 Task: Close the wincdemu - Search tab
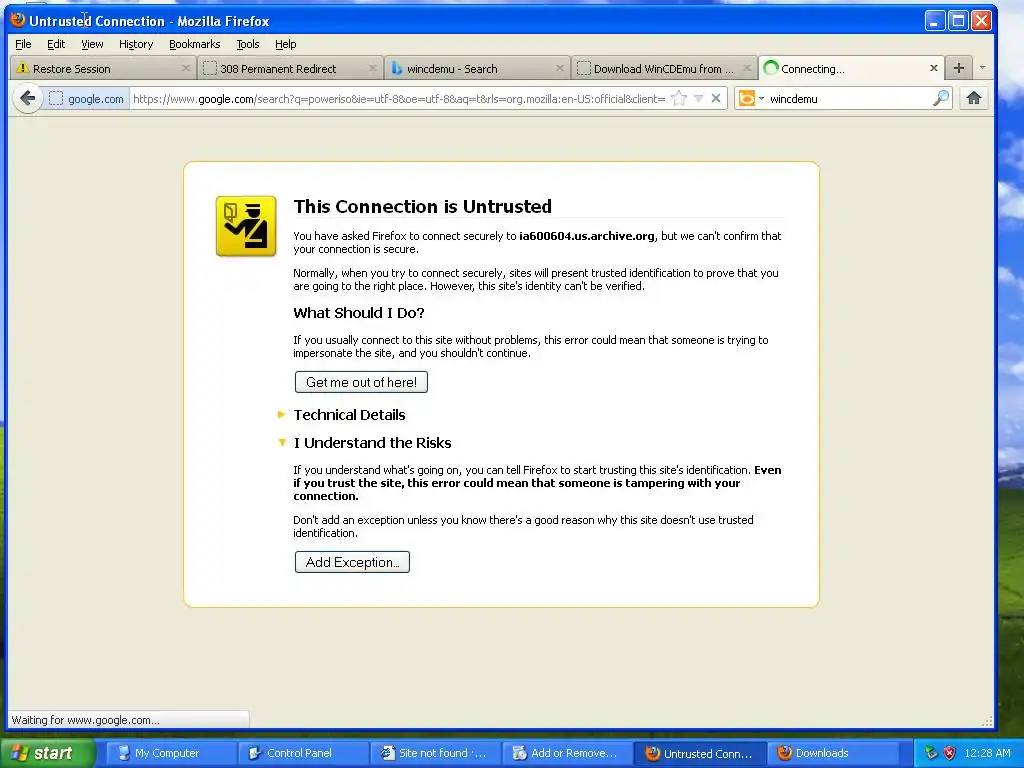(560, 68)
